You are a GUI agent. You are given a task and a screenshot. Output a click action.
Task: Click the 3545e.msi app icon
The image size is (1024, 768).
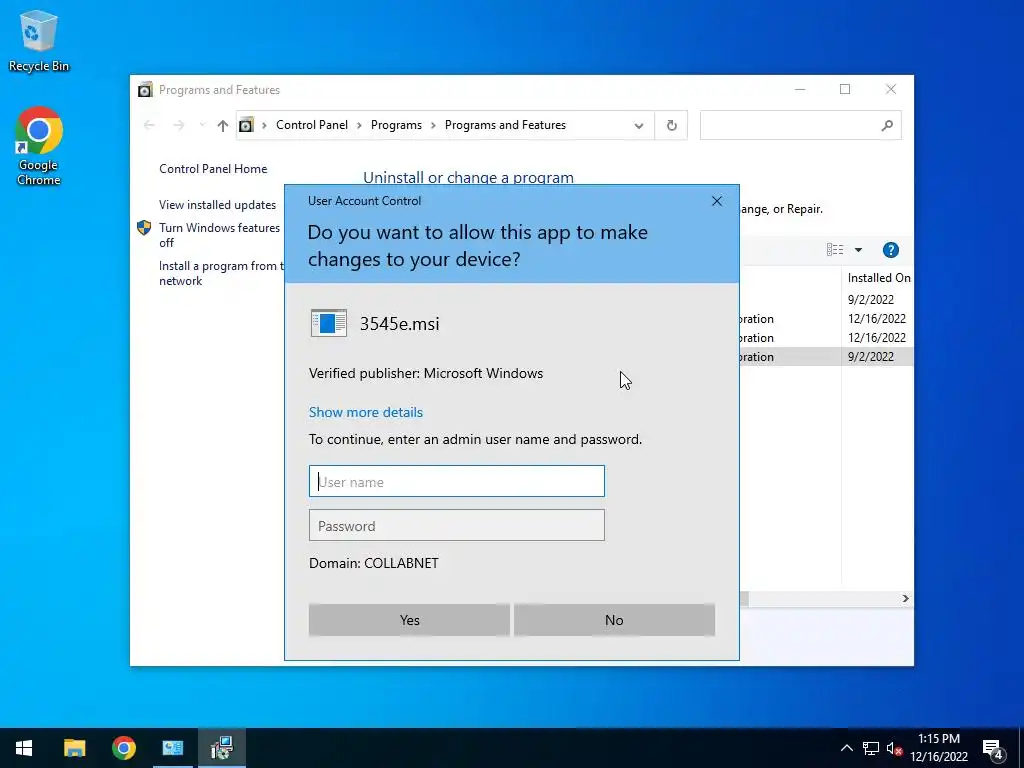328,323
